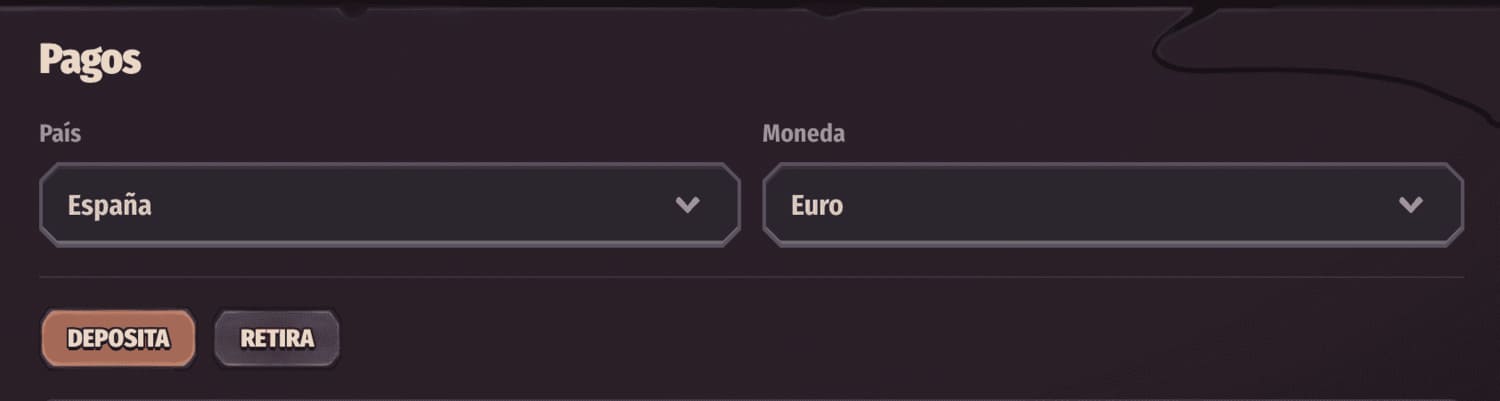Click the España selected value text
Viewport: 1500px width, 401px height.
[109, 206]
